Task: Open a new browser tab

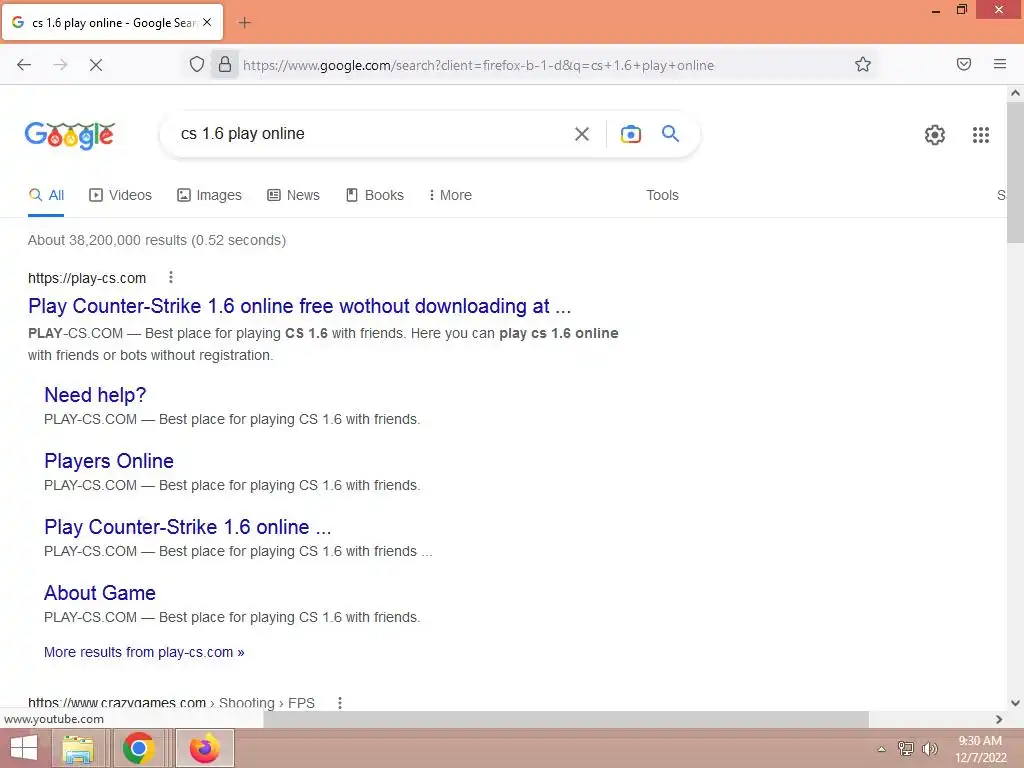Action: coord(244,23)
